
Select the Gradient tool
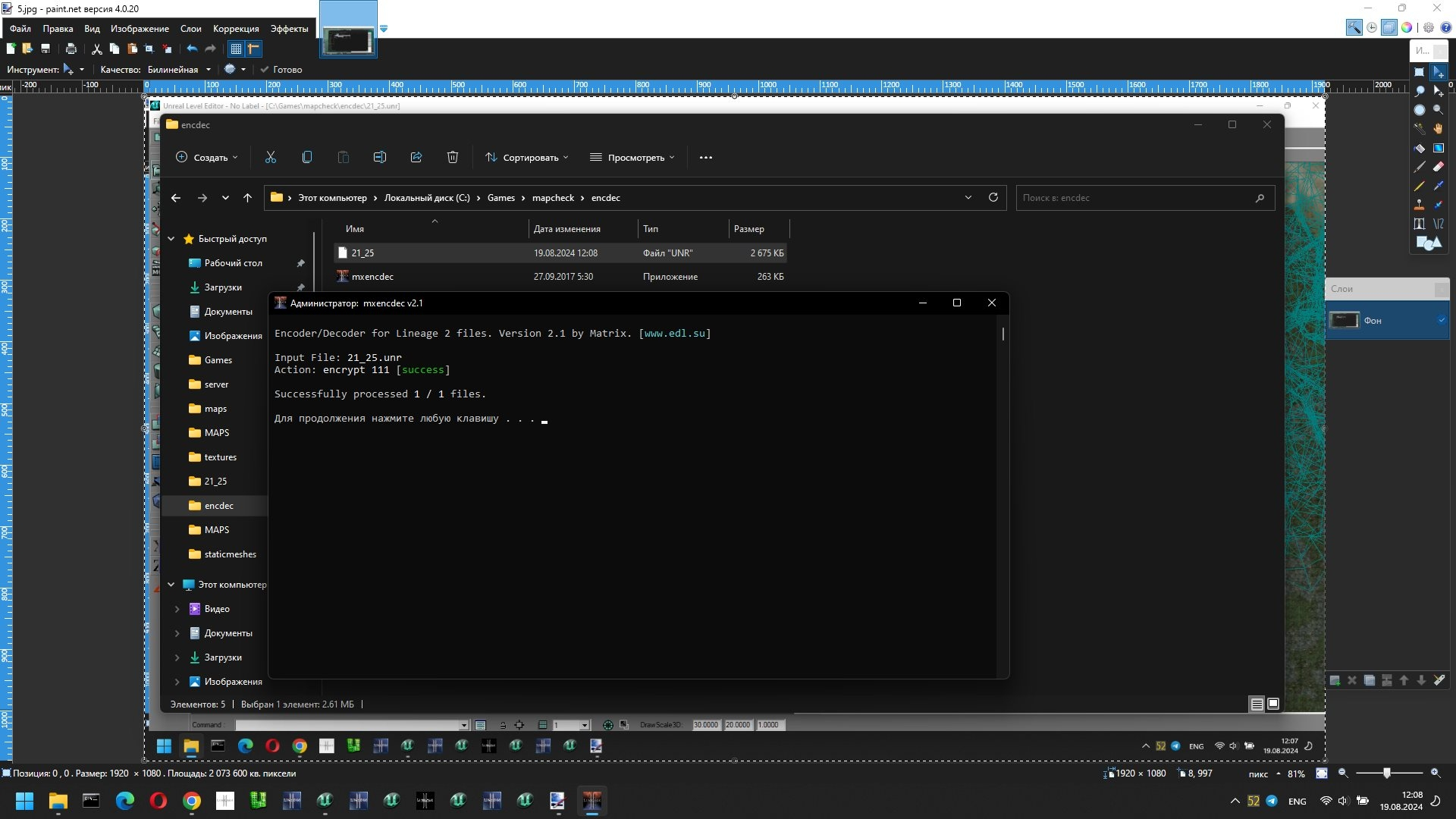[1438, 149]
